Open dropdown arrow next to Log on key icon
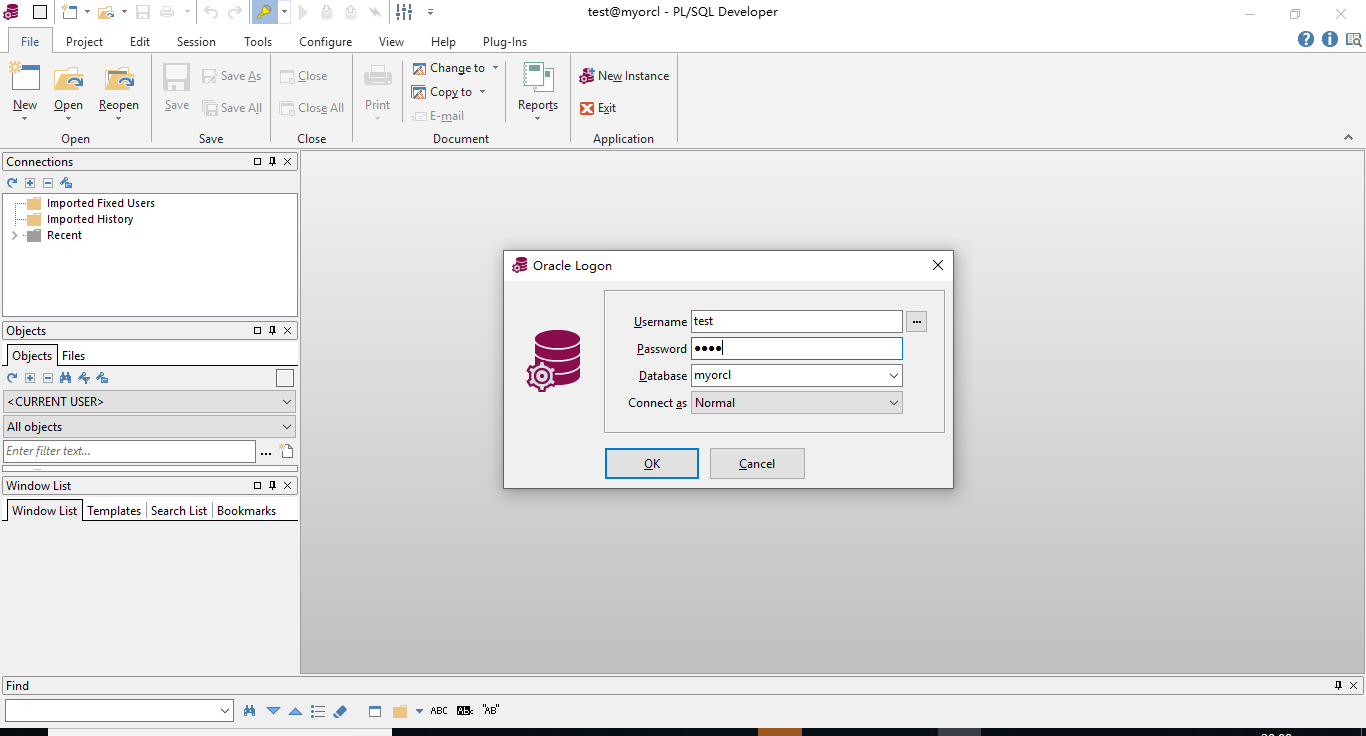1366x736 pixels. click(284, 12)
